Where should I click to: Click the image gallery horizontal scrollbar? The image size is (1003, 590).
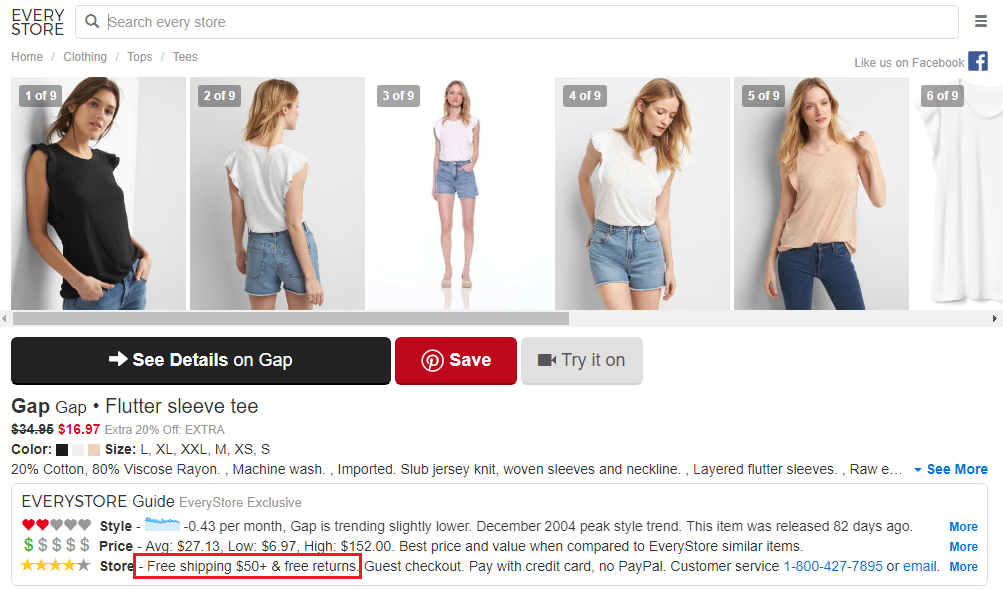tap(291, 318)
